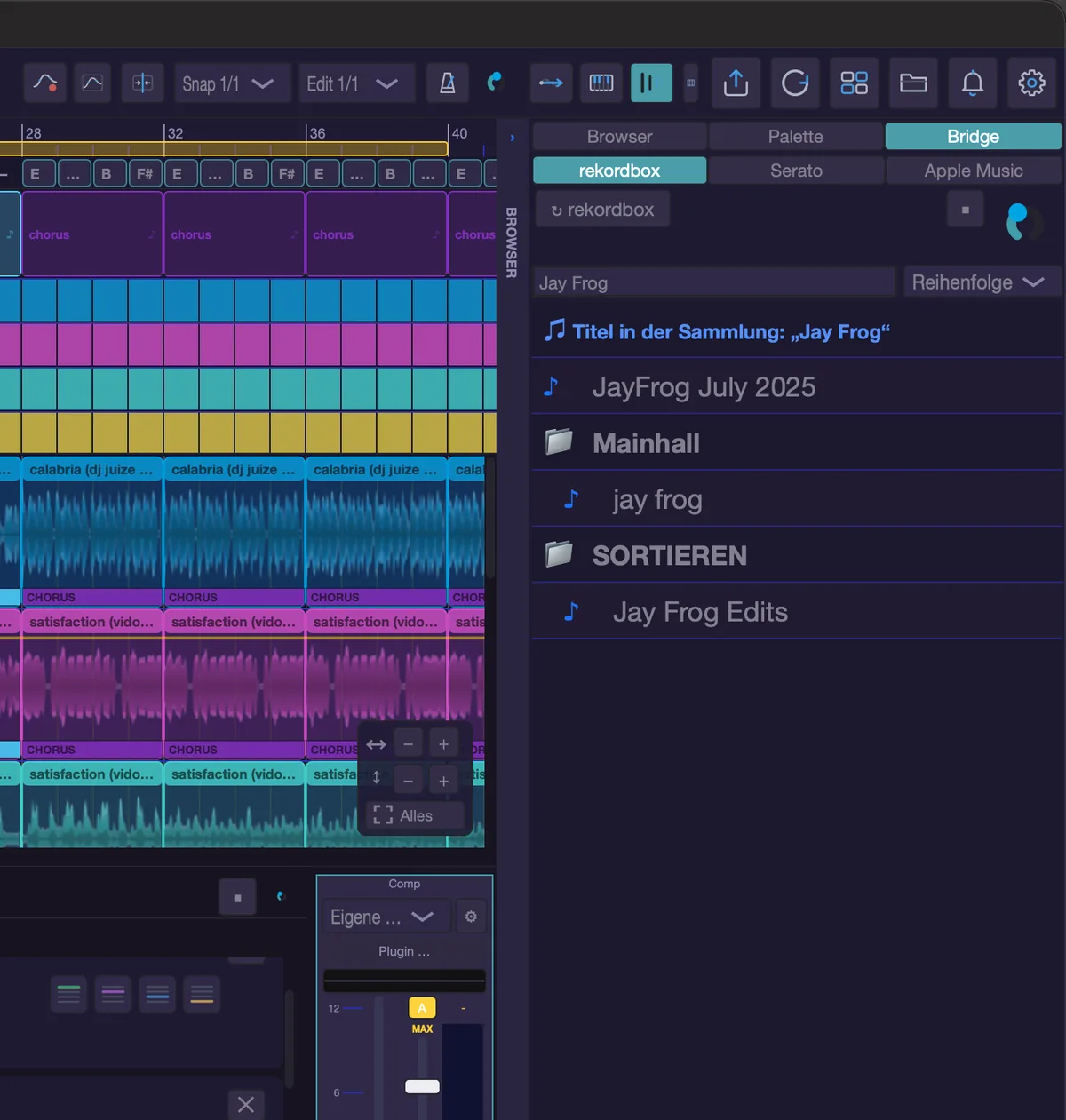Click the horizontal zoom in plus button
The image size is (1066, 1120).
click(x=443, y=744)
